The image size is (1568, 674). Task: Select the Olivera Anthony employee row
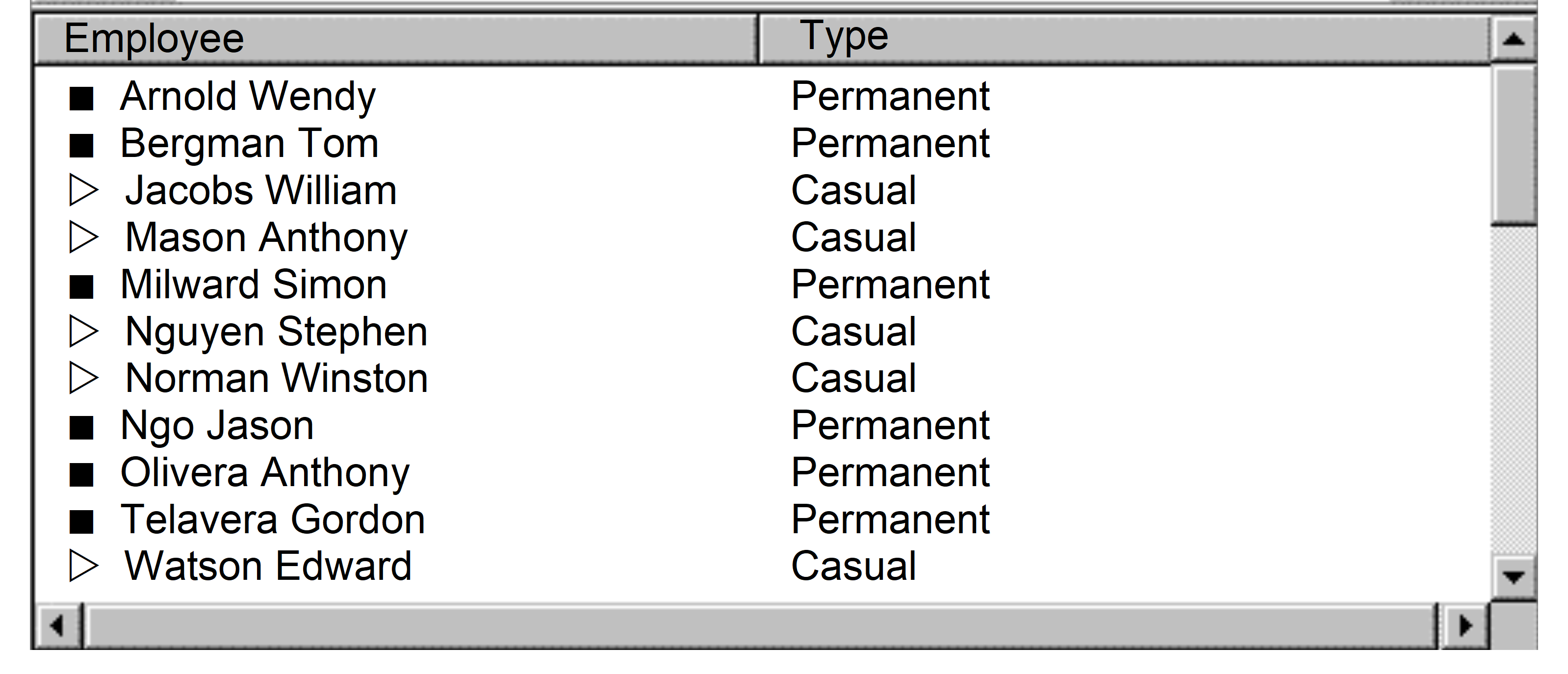[265, 473]
